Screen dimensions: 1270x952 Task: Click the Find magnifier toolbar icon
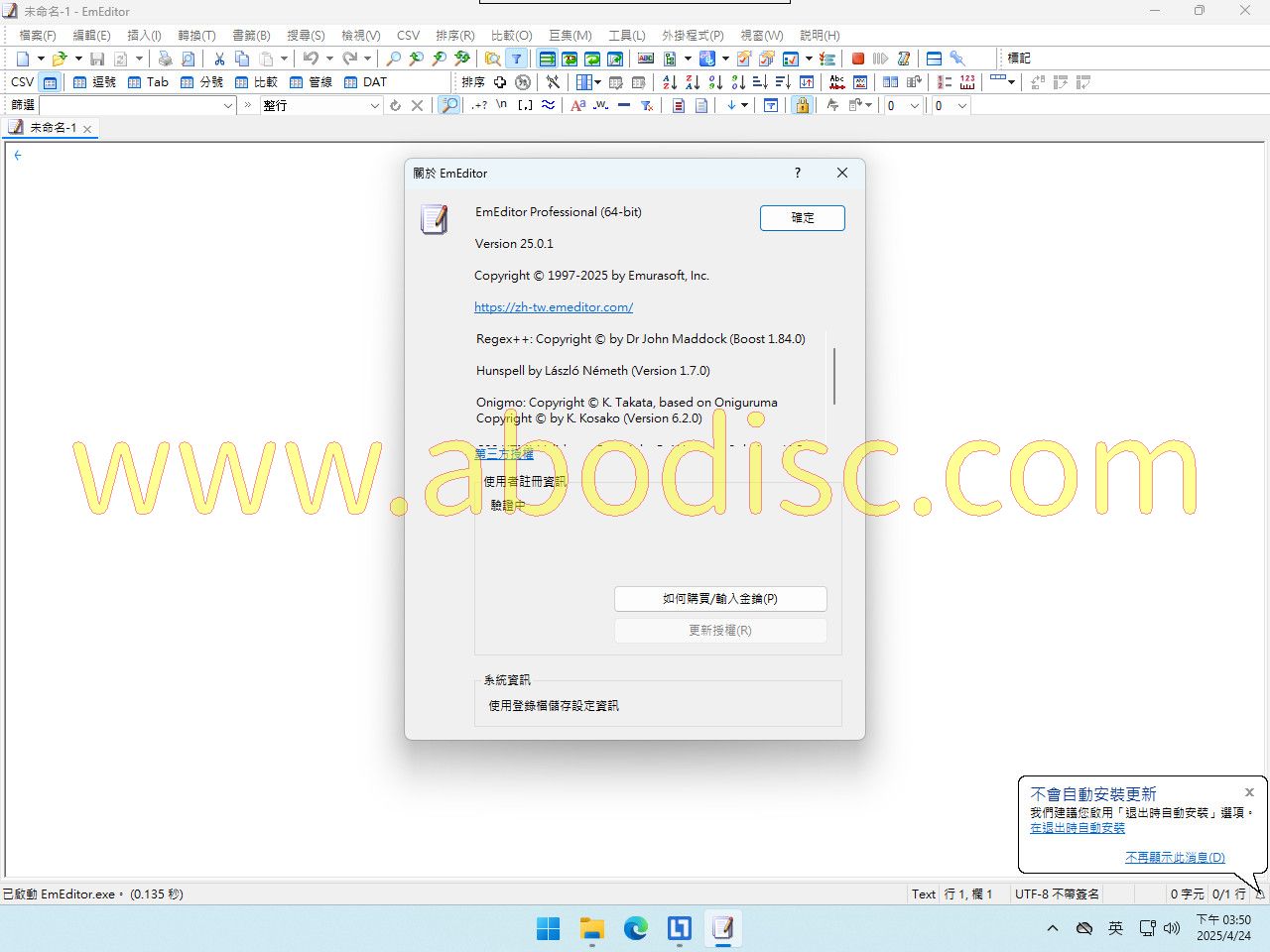[393, 59]
